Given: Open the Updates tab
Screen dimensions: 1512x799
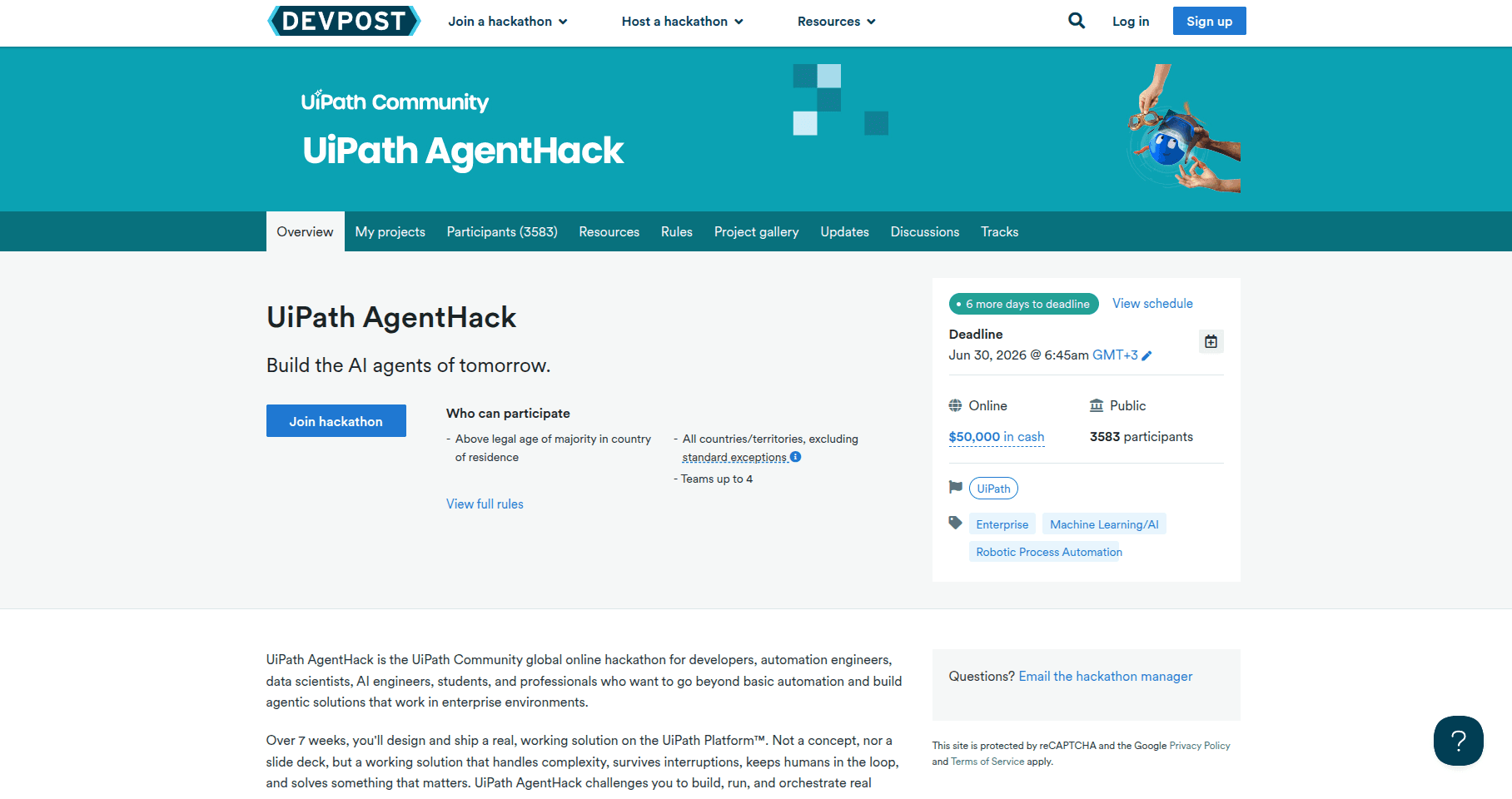Looking at the screenshot, I should tap(844, 231).
